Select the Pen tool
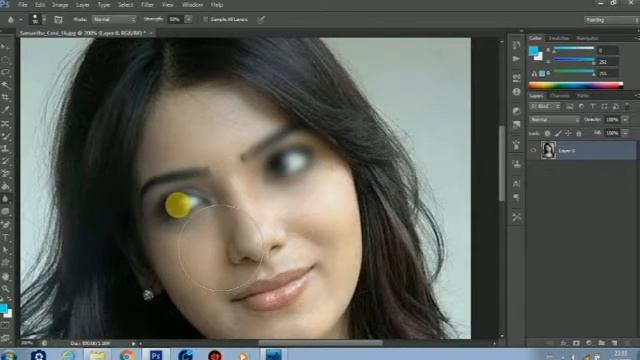 5,224
